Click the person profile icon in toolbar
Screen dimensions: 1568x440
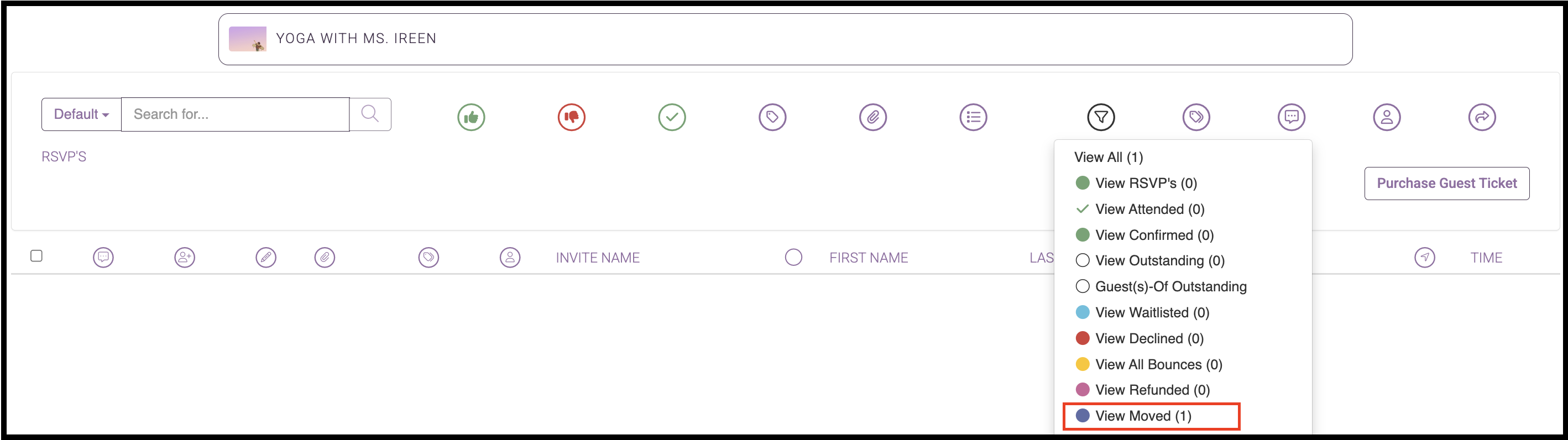click(x=1387, y=117)
